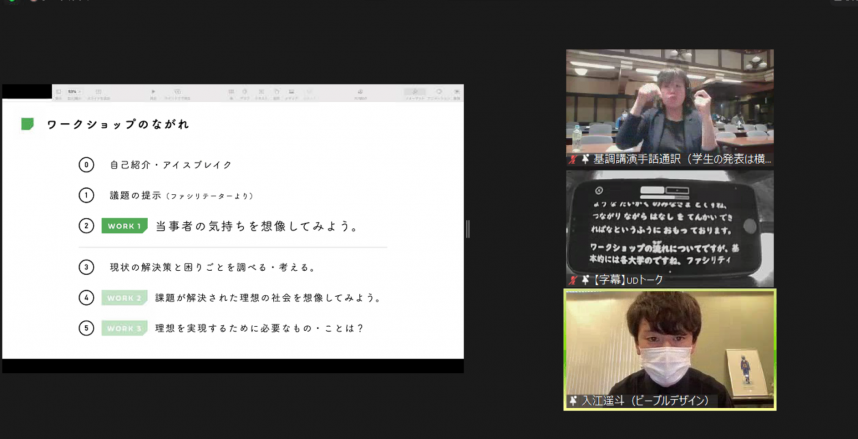The height and width of the screenshot is (439, 858).
Task: Click the Chart icon in the toolbar
Action: pos(245,92)
